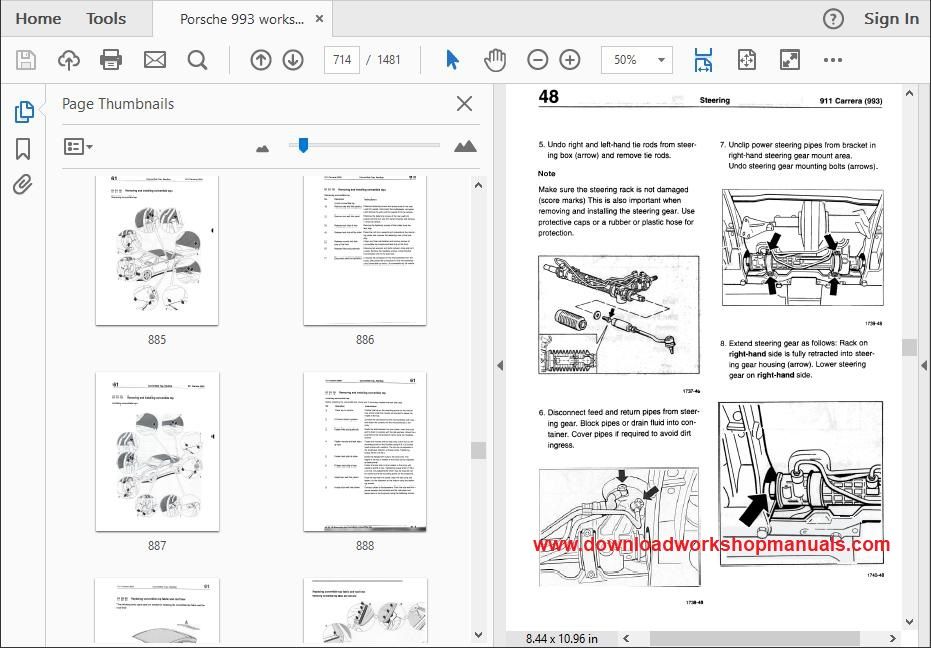Select the Porsche 993 workshop document tab

coord(242,20)
